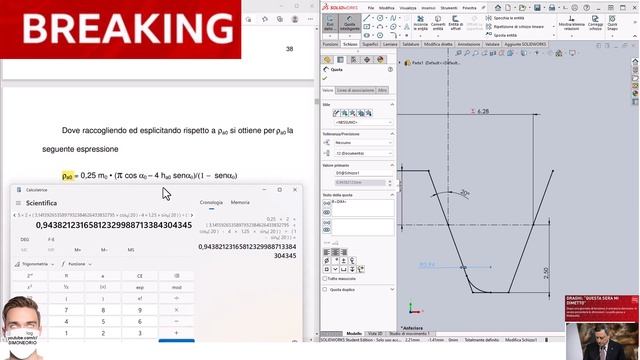This screenshot has height=360, width=640.
Task: Click the MS memory store button
Action: click(x=131, y=249)
